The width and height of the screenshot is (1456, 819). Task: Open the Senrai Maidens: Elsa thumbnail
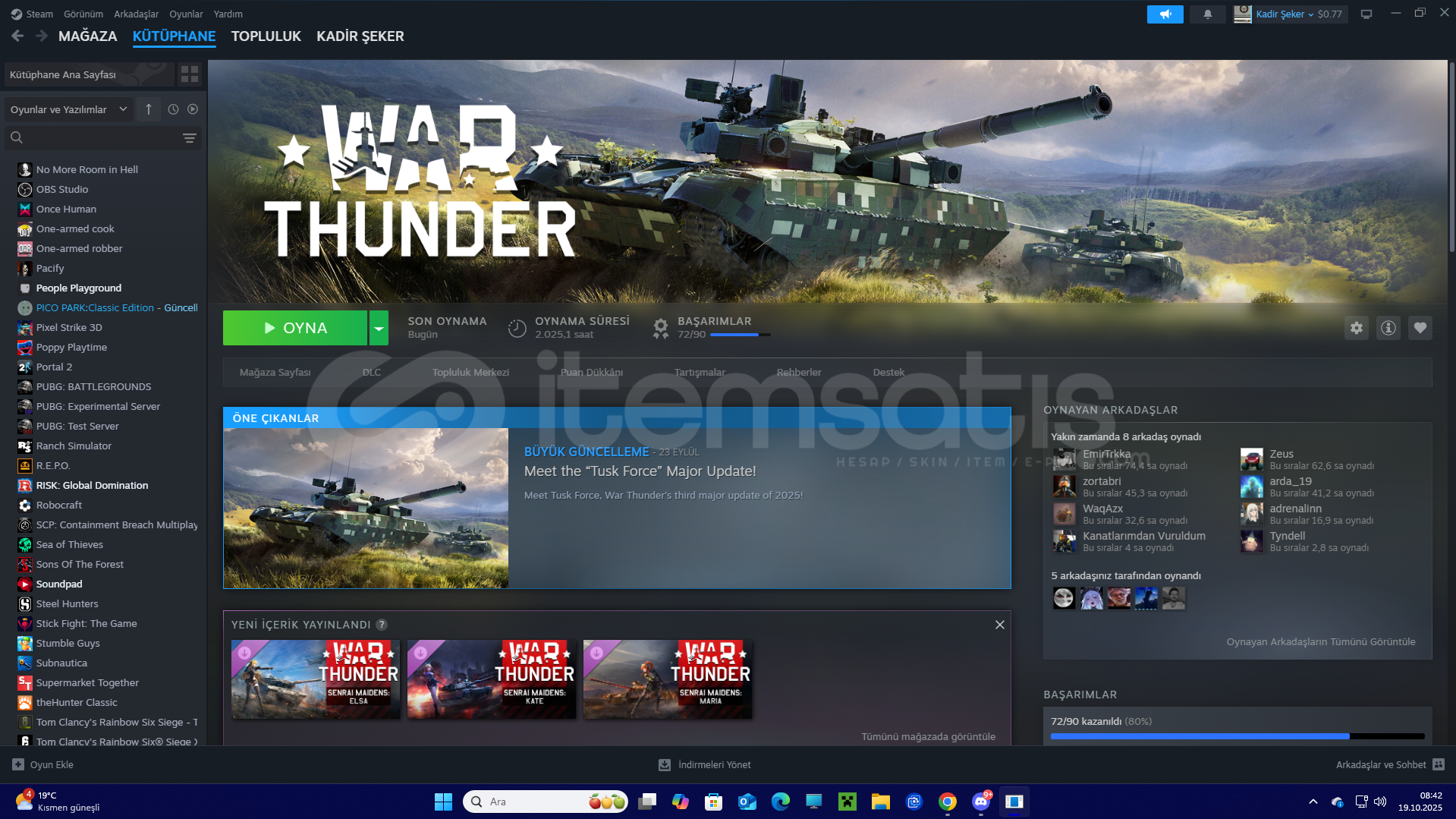click(316, 679)
